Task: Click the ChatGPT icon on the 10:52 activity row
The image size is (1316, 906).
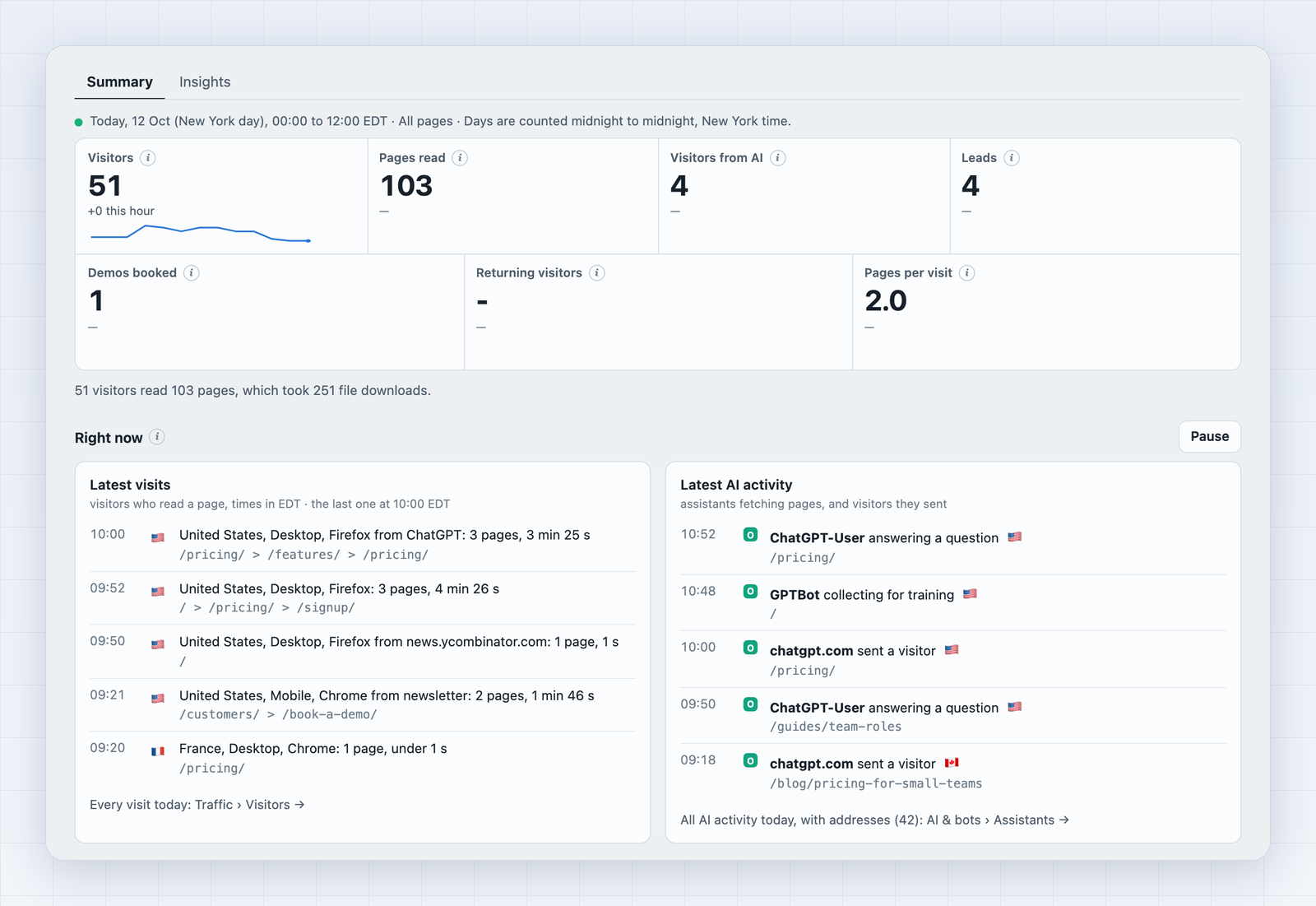Action: 750,535
